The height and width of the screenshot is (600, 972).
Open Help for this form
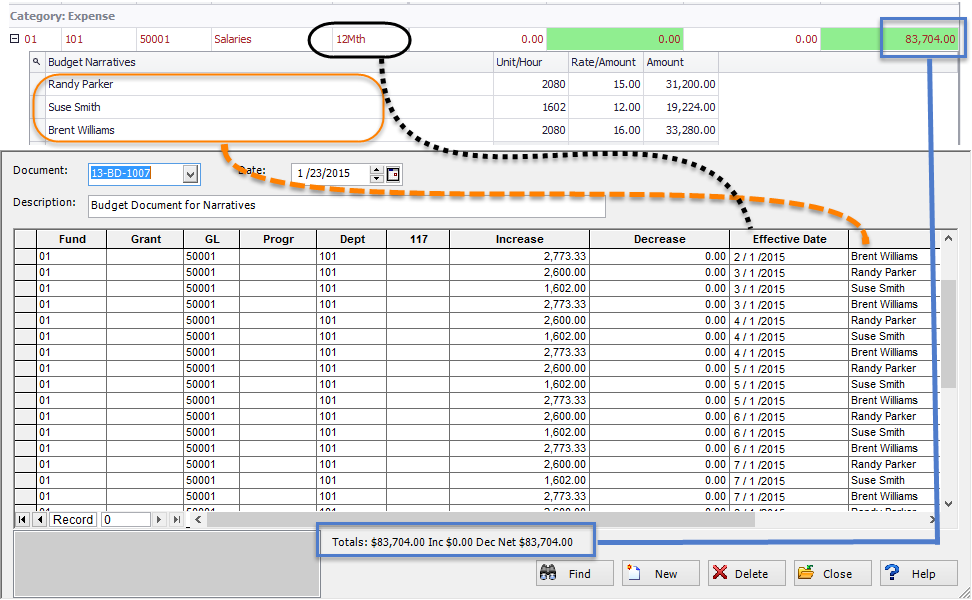click(912, 574)
